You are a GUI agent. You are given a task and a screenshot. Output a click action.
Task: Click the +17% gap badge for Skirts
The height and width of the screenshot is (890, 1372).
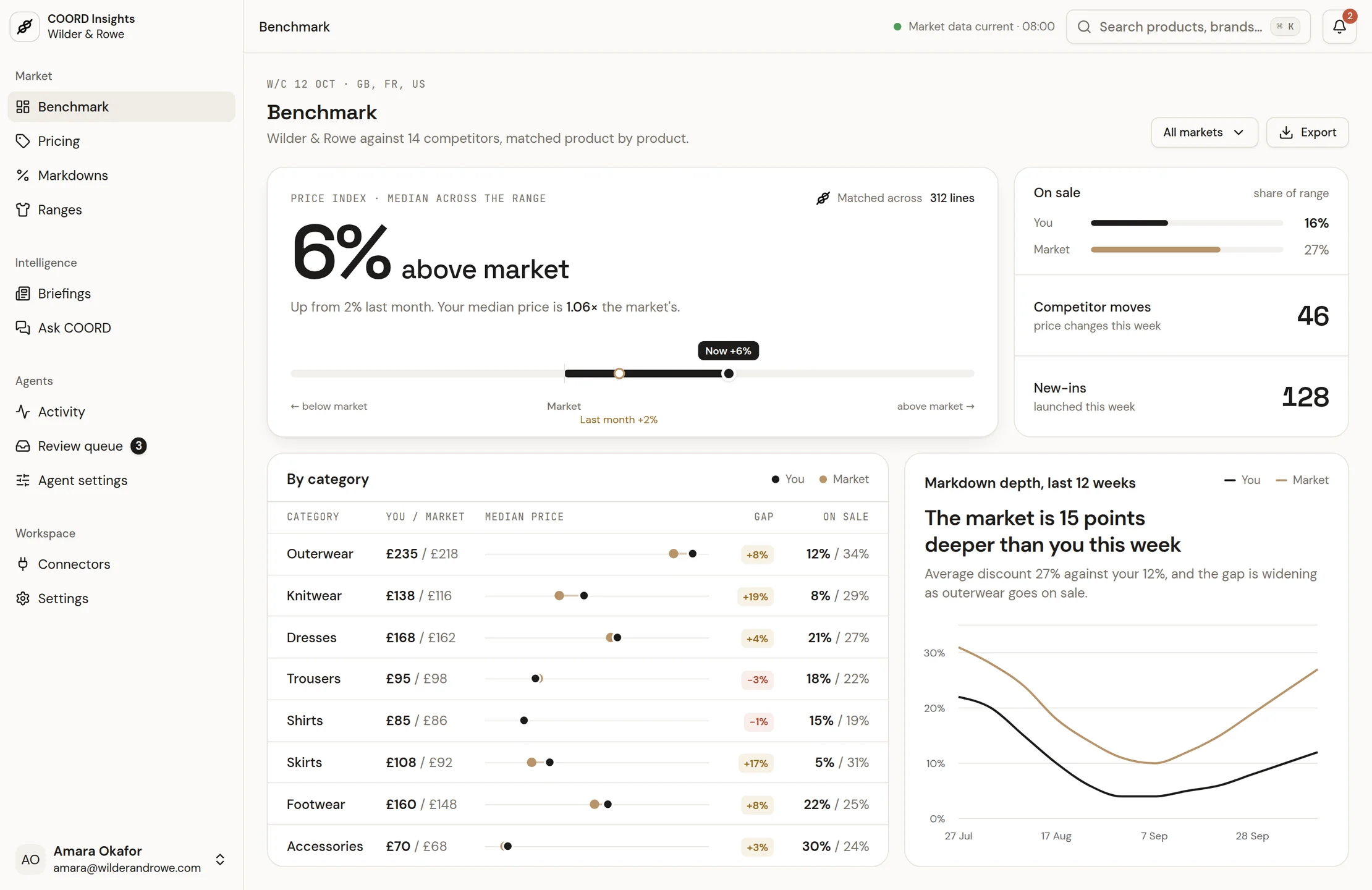click(755, 763)
